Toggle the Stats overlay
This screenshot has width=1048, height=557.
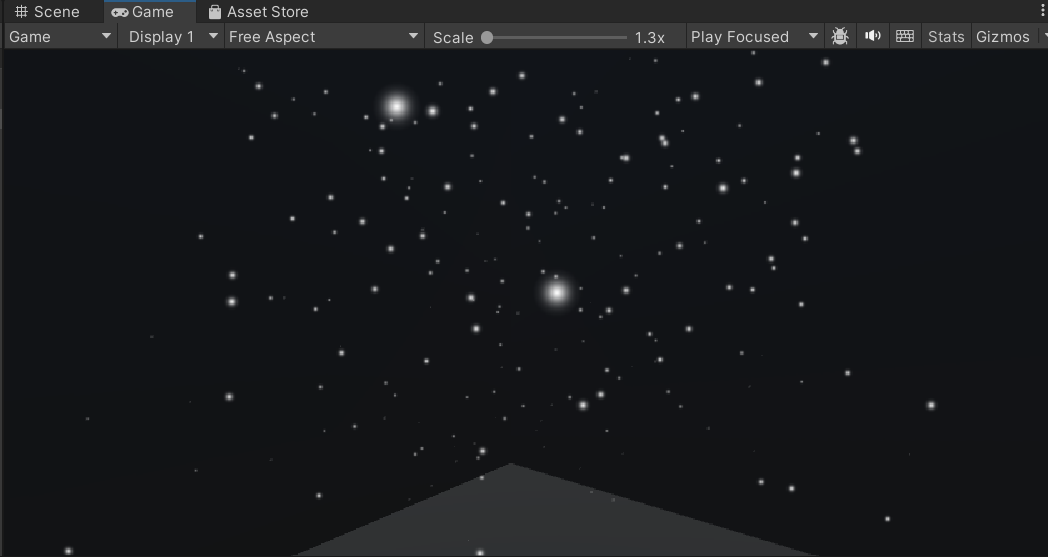pos(945,37)
